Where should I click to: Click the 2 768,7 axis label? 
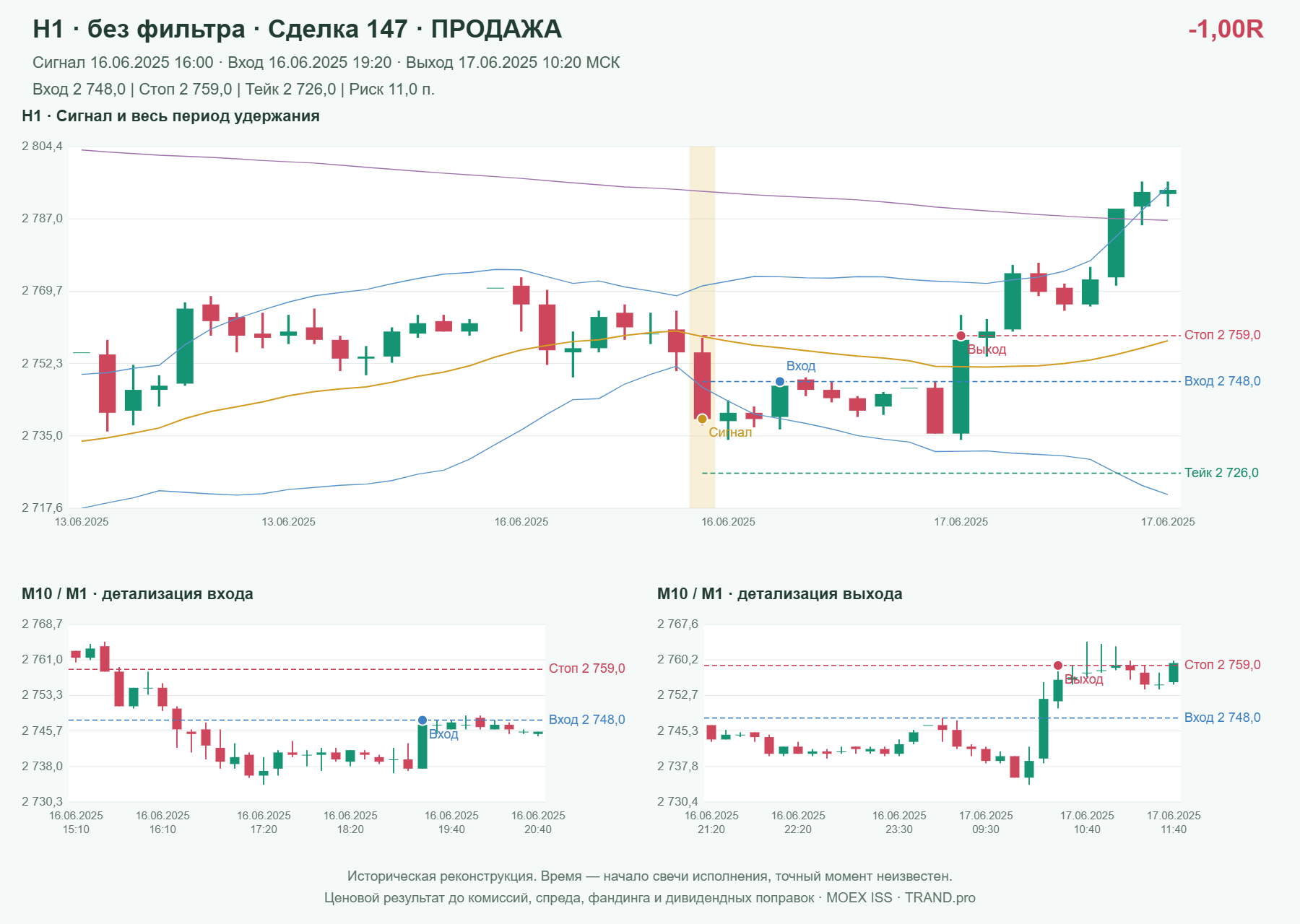(x=42, y=624)
